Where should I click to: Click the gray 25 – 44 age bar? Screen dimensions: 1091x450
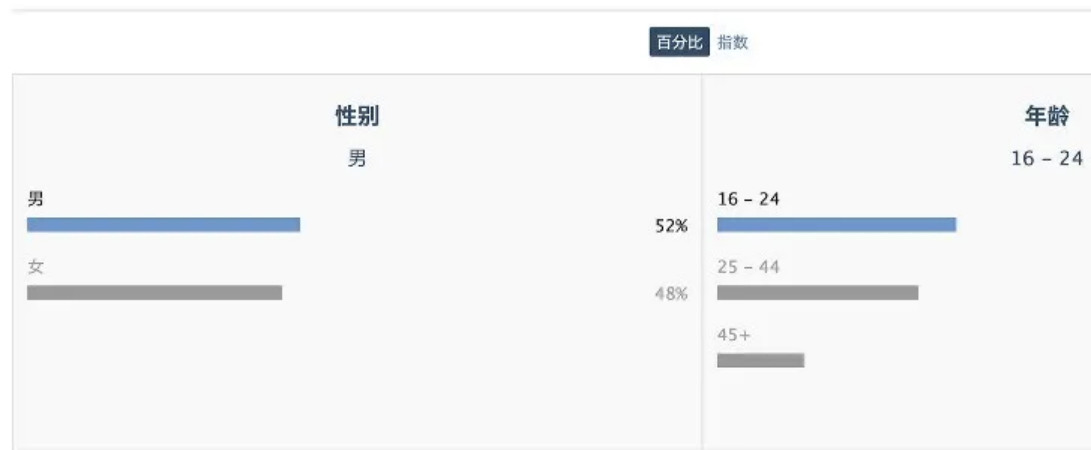tap(817, 293)
